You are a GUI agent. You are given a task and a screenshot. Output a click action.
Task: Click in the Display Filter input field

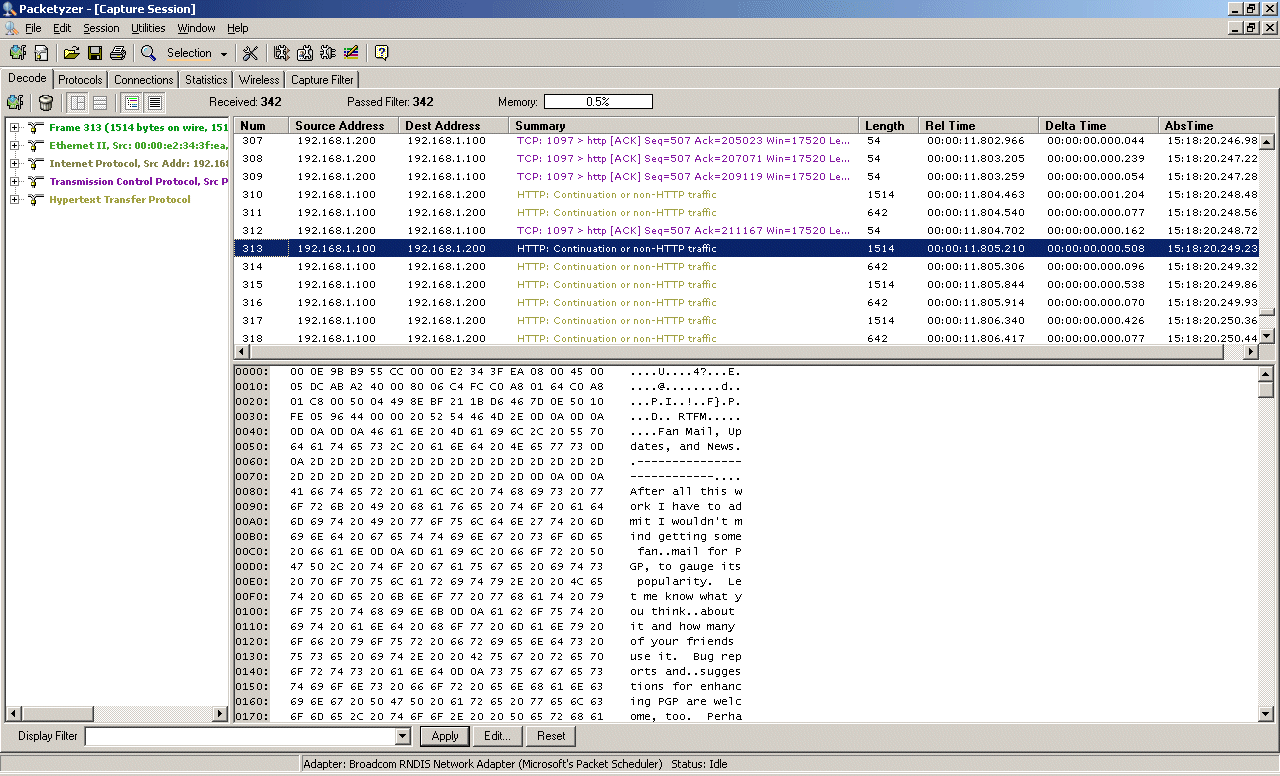point(240,736)
